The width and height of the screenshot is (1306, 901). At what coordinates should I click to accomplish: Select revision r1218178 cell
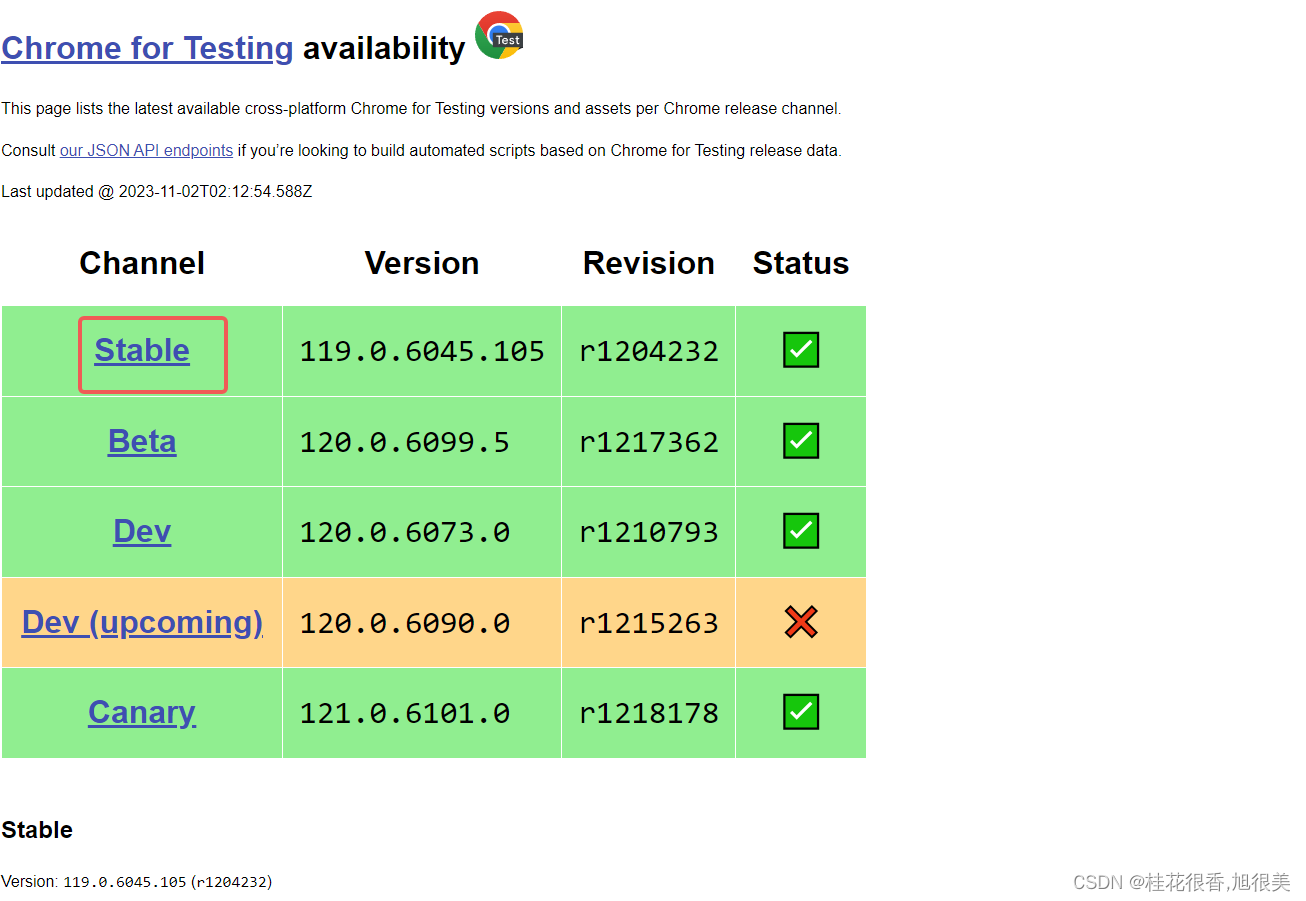click(649, 713)
